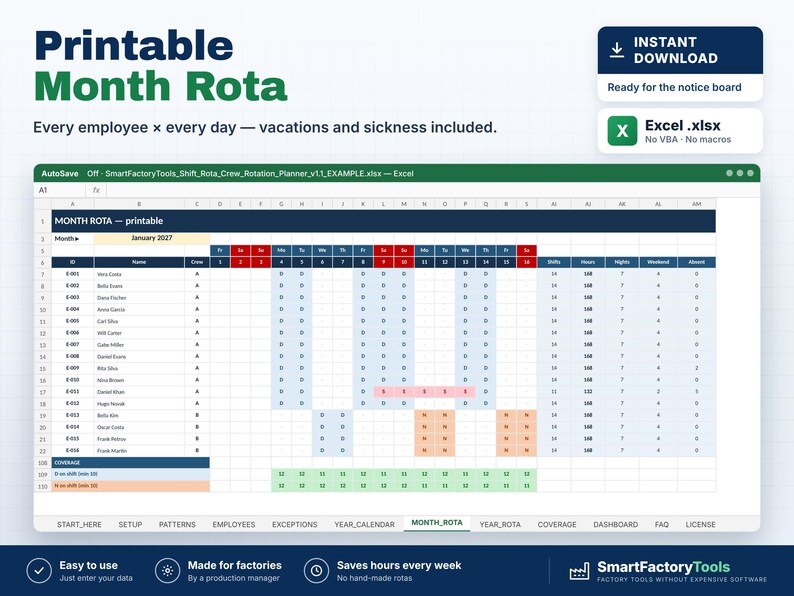794x596 pixels.
Task: Switch to the COVERAGE sheet tab
Action: [x=557, y=525]
